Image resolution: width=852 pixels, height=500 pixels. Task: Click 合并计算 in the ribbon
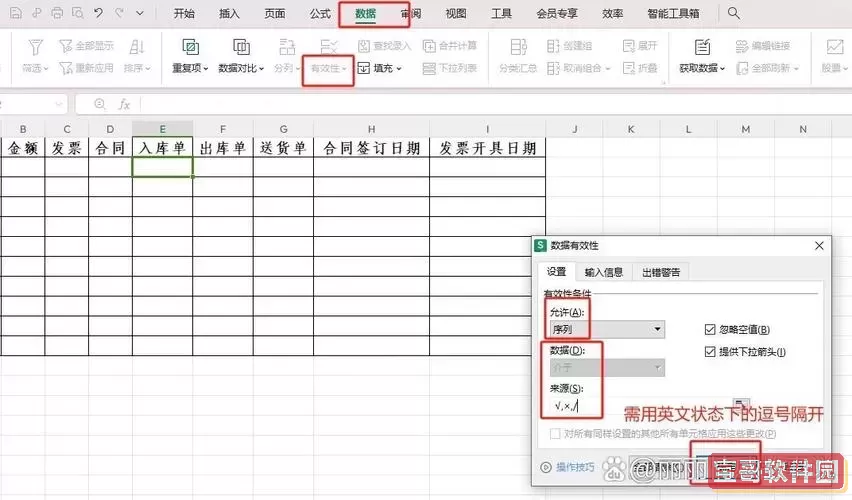[450, 46]
